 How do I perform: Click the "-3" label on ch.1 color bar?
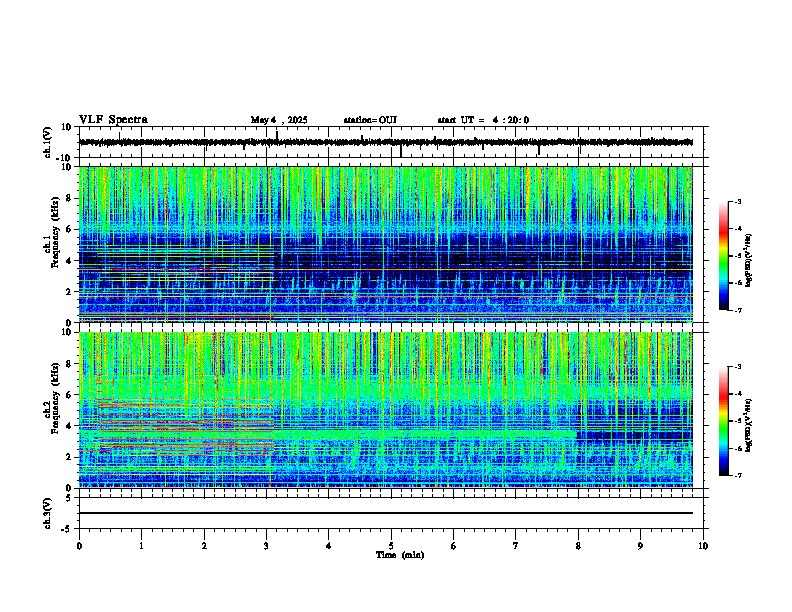pyautogui.click(x=737, y=202)
